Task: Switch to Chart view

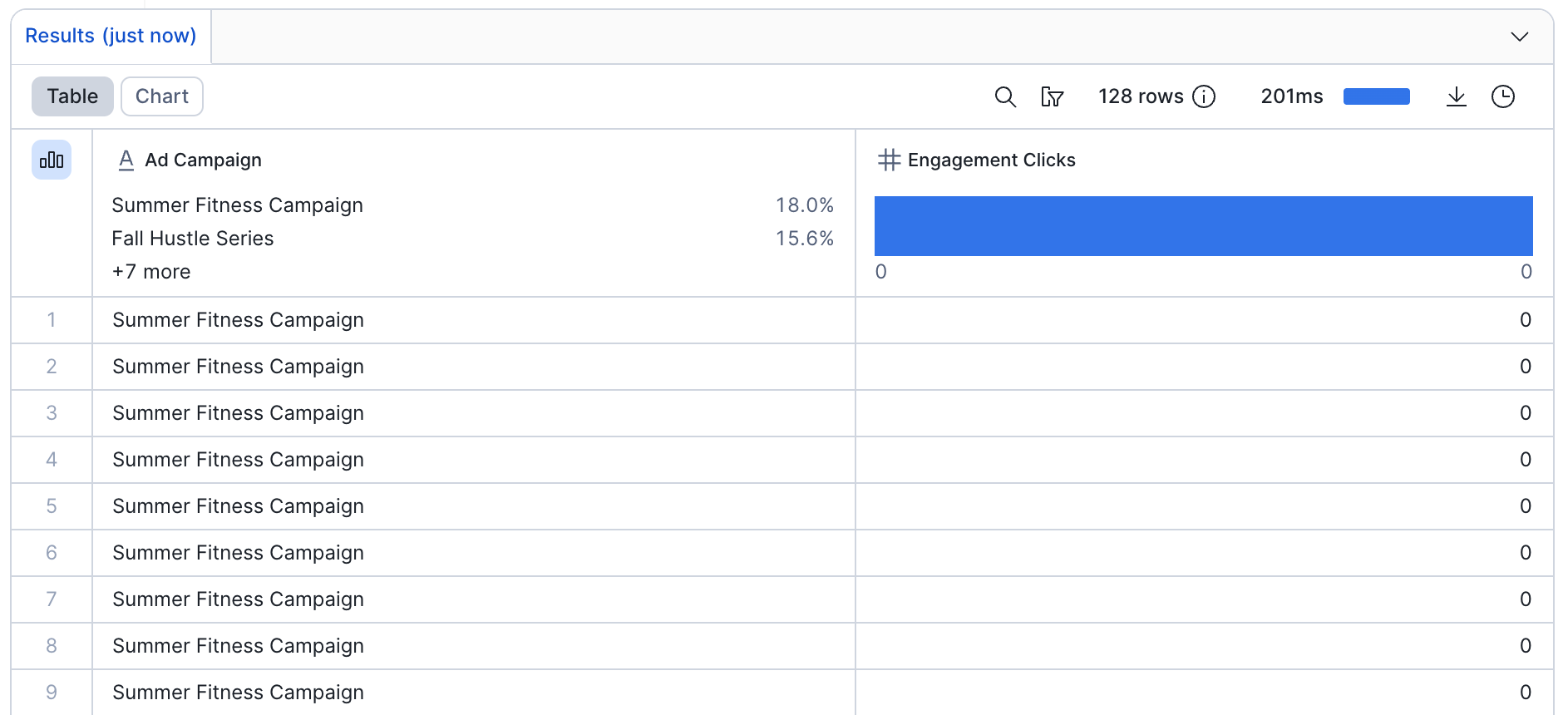Action: pyautogui.click(x=162, y=96)
